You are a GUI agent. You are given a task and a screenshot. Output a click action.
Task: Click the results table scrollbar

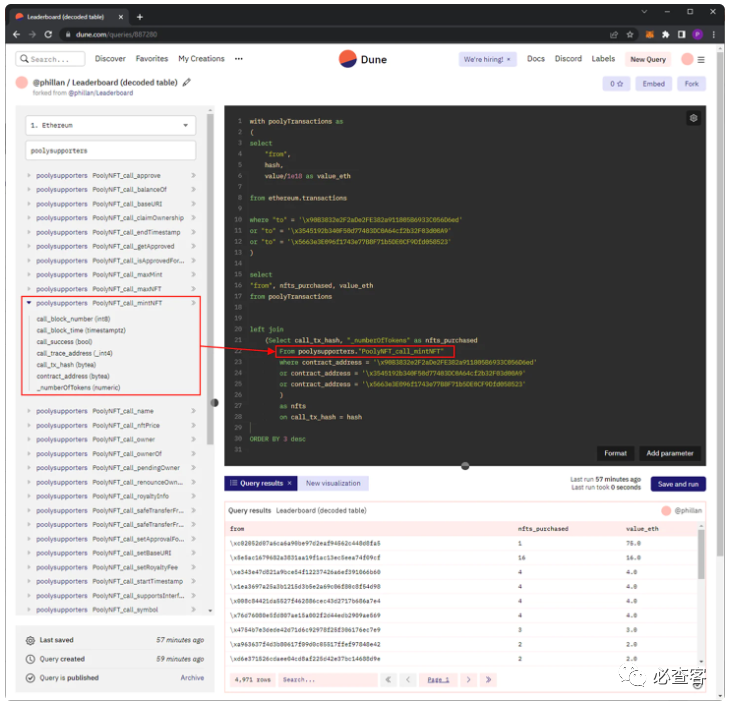point(701,554)
